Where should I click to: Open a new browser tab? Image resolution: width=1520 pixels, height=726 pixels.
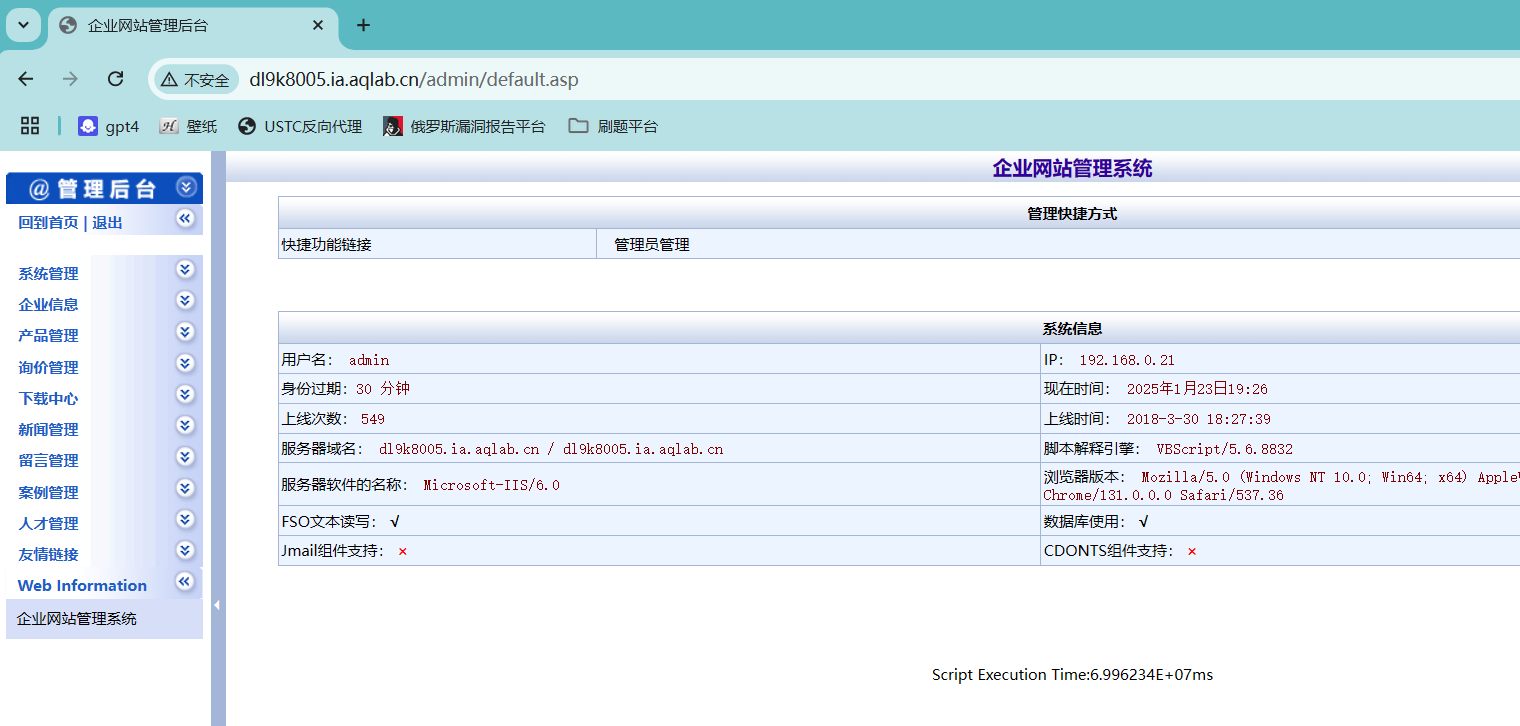(363, 25)
